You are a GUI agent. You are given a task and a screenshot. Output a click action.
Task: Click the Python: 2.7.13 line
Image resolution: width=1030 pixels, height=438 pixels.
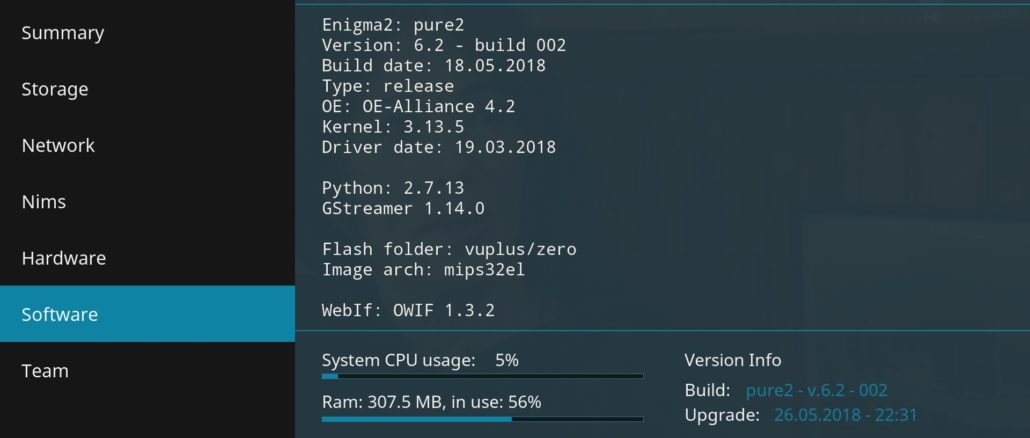tap(393, 188)
